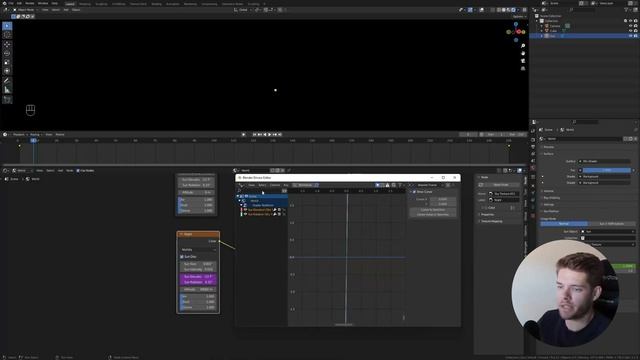Click Cursor Value to Selection button
The image size is (640, 360).
tap(433, 215)
